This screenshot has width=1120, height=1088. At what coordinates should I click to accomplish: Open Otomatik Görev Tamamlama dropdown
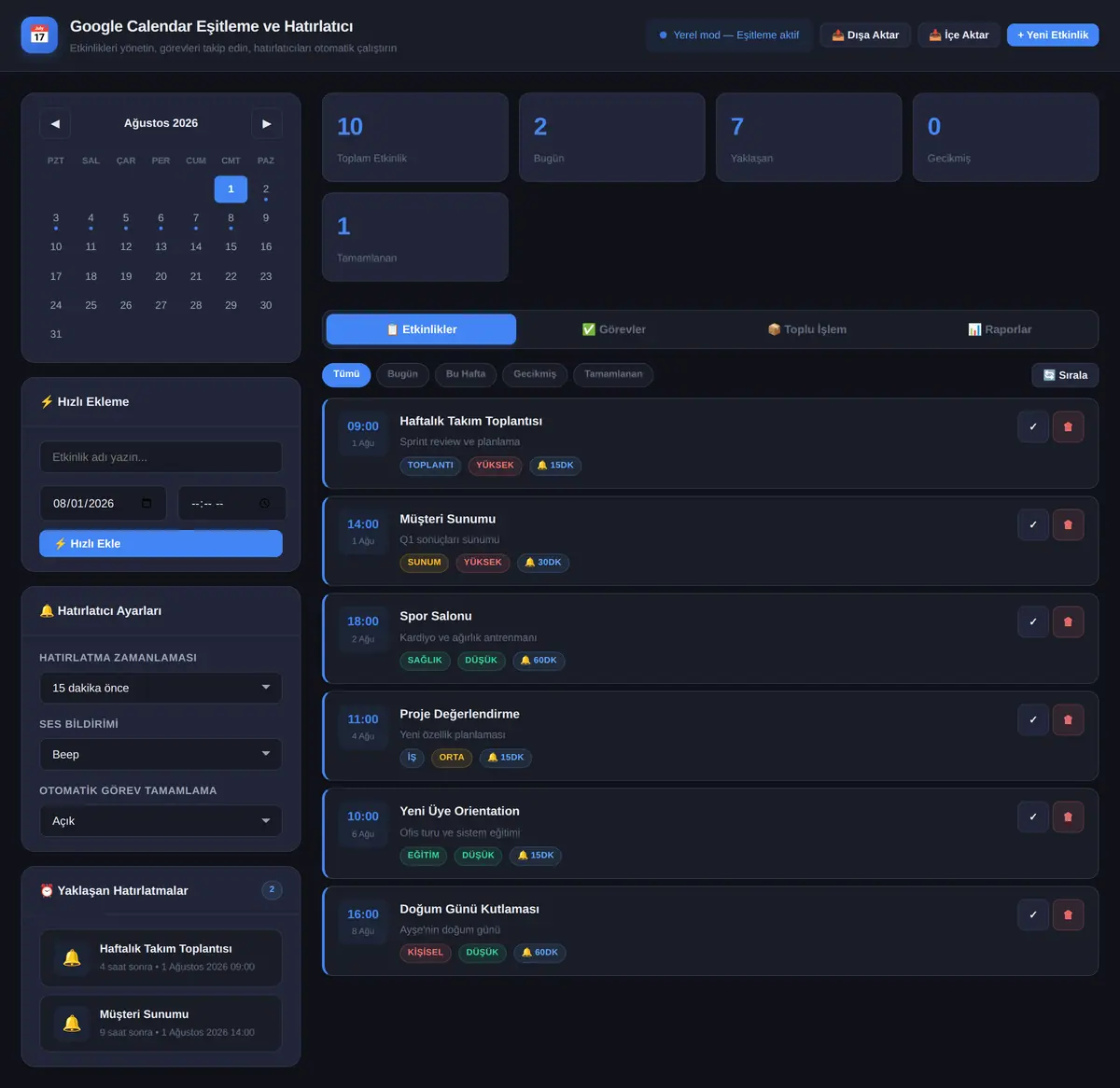pyautogui.click(x=161, y=821)
